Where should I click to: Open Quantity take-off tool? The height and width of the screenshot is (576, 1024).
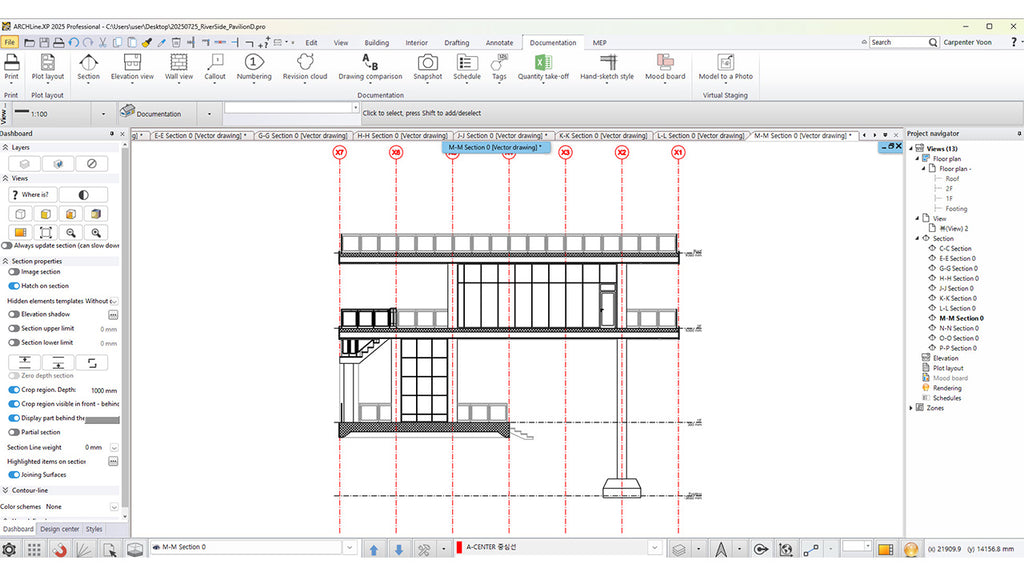[543, 67]
